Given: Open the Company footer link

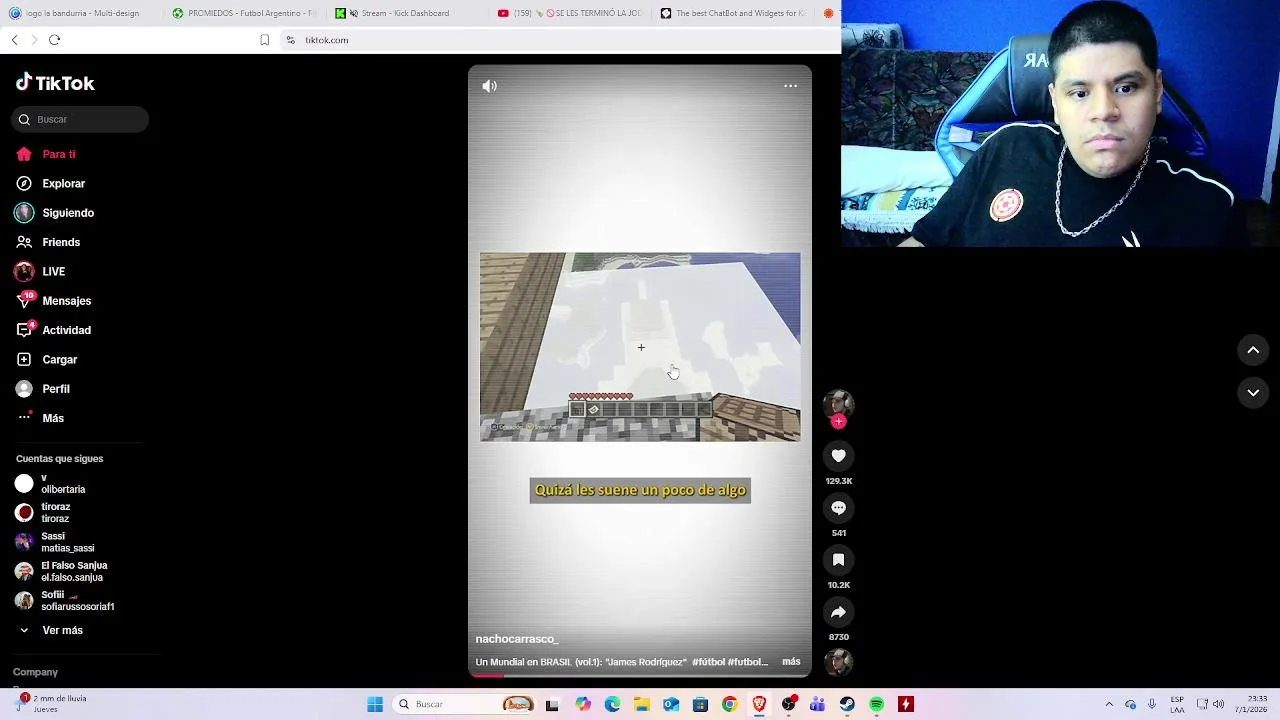Looking at the screenshot, I should pyautogui.click(x=35, y=672).
